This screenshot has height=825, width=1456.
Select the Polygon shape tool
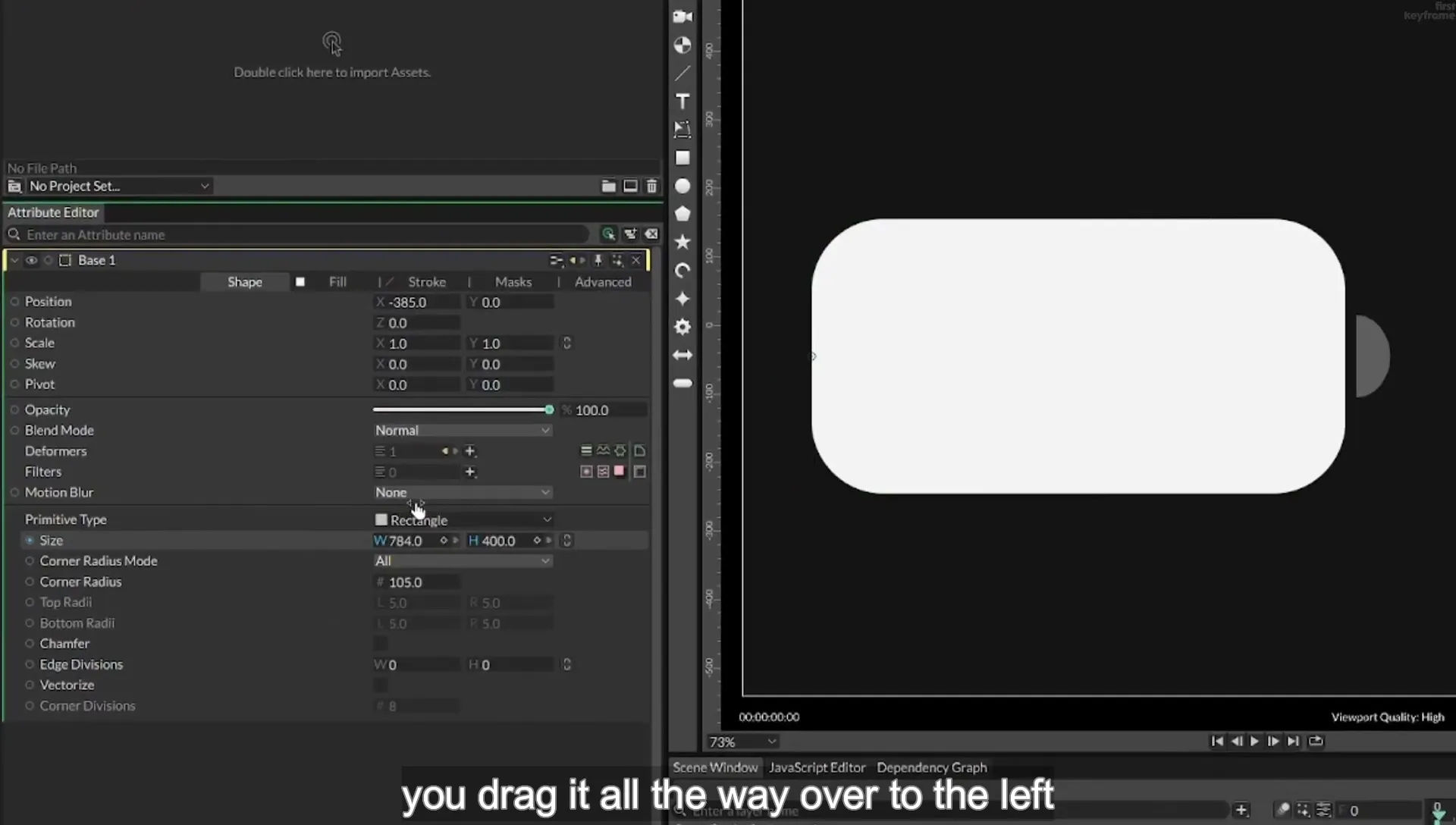pos(682,214)
